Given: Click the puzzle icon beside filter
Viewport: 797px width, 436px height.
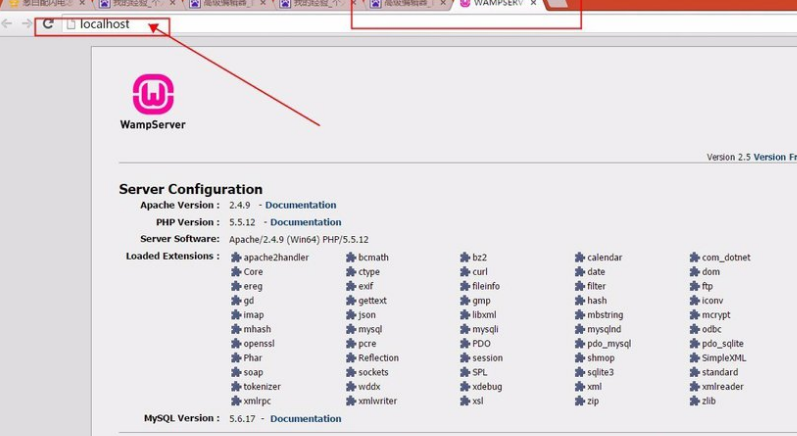Looking at the screenshot, I should [x=580, y=286].
